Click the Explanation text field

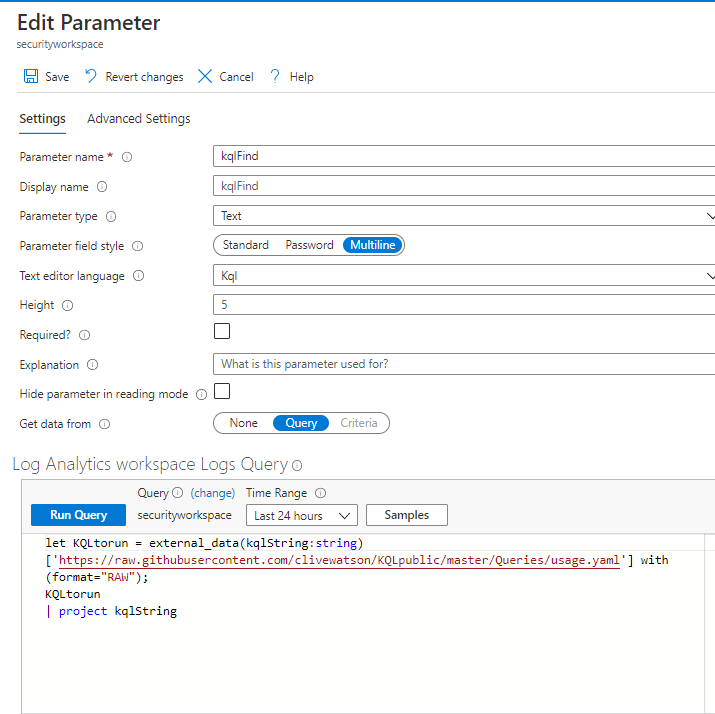[x=465, y=364]
